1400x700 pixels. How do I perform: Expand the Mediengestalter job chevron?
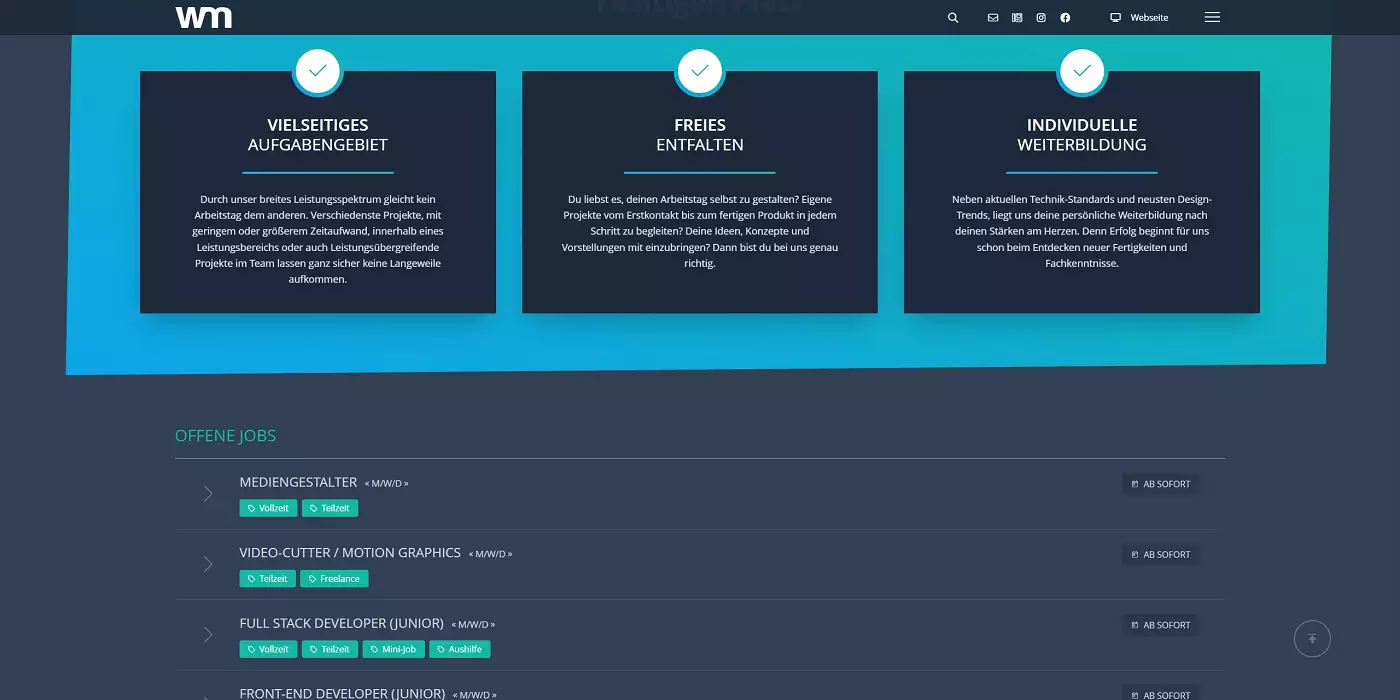click(x=208, y=493)
